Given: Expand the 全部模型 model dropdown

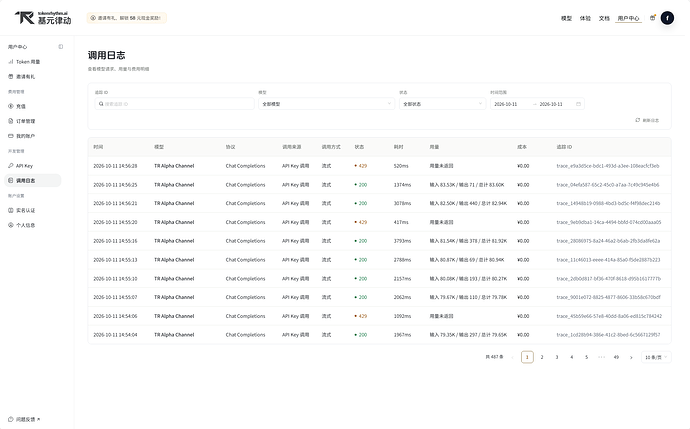Looking at the screenshot, I should [x=326, y=104].
